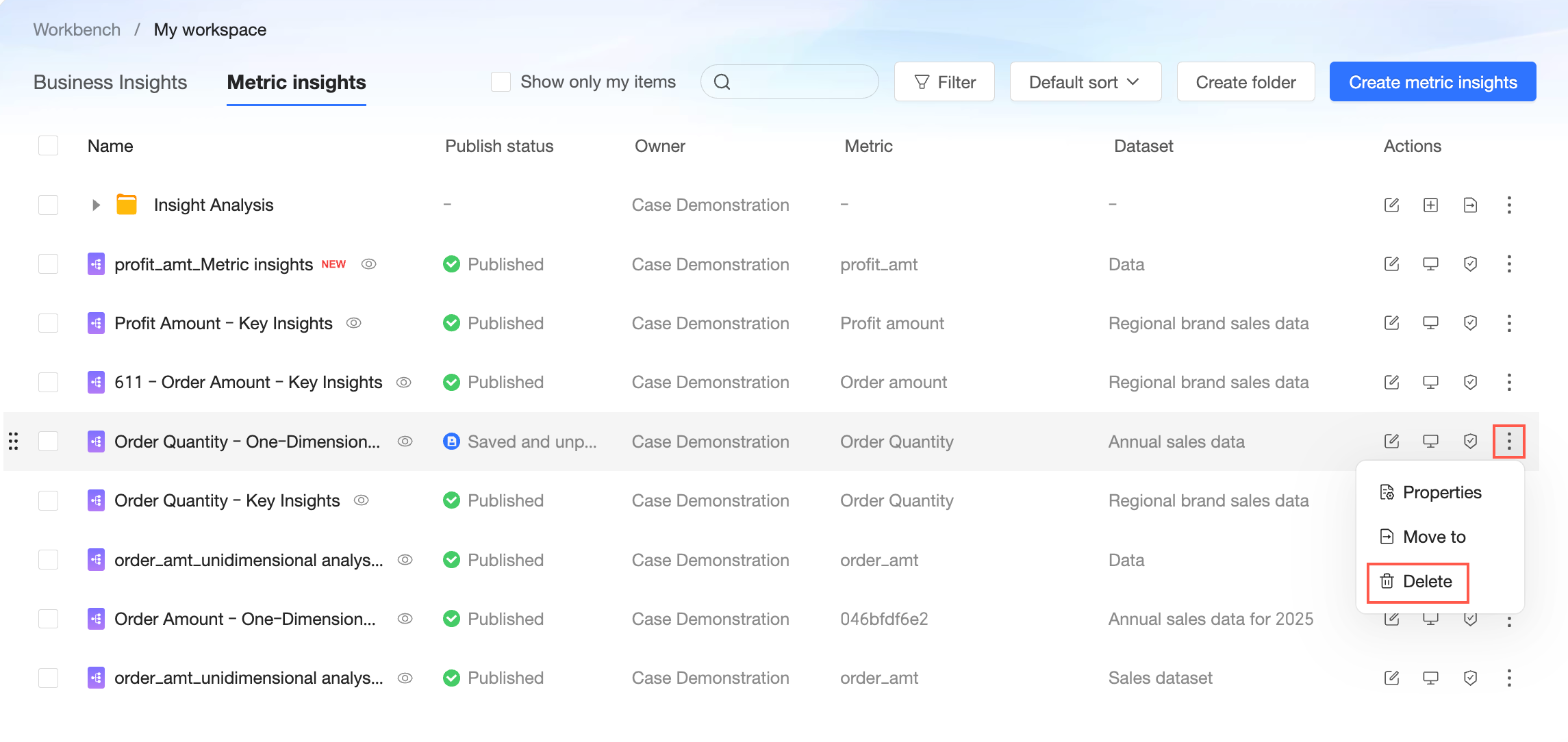
Task: Select checkbox for Order Quantity - Key Insights
Action: [48, 500]
